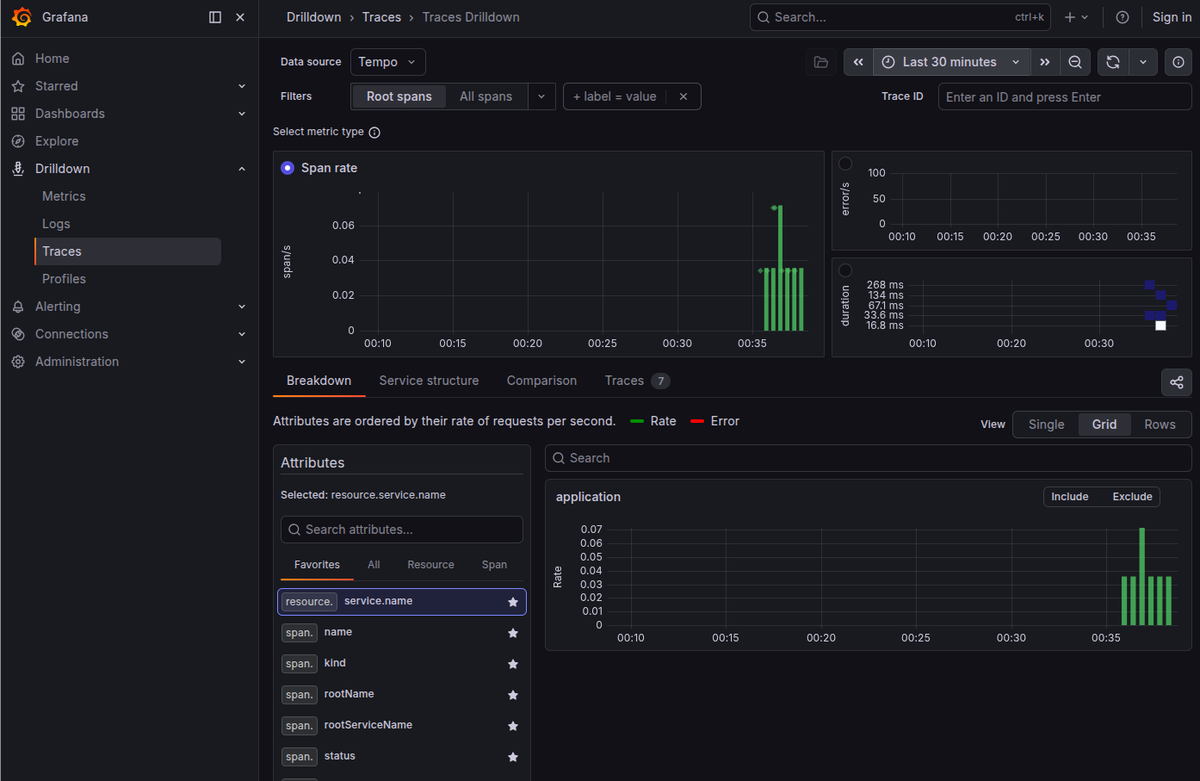The image size is (1200, 781).
Task: Open the Tempo data source dropdown
Action: pyautogui.click(x=388, y=62)
